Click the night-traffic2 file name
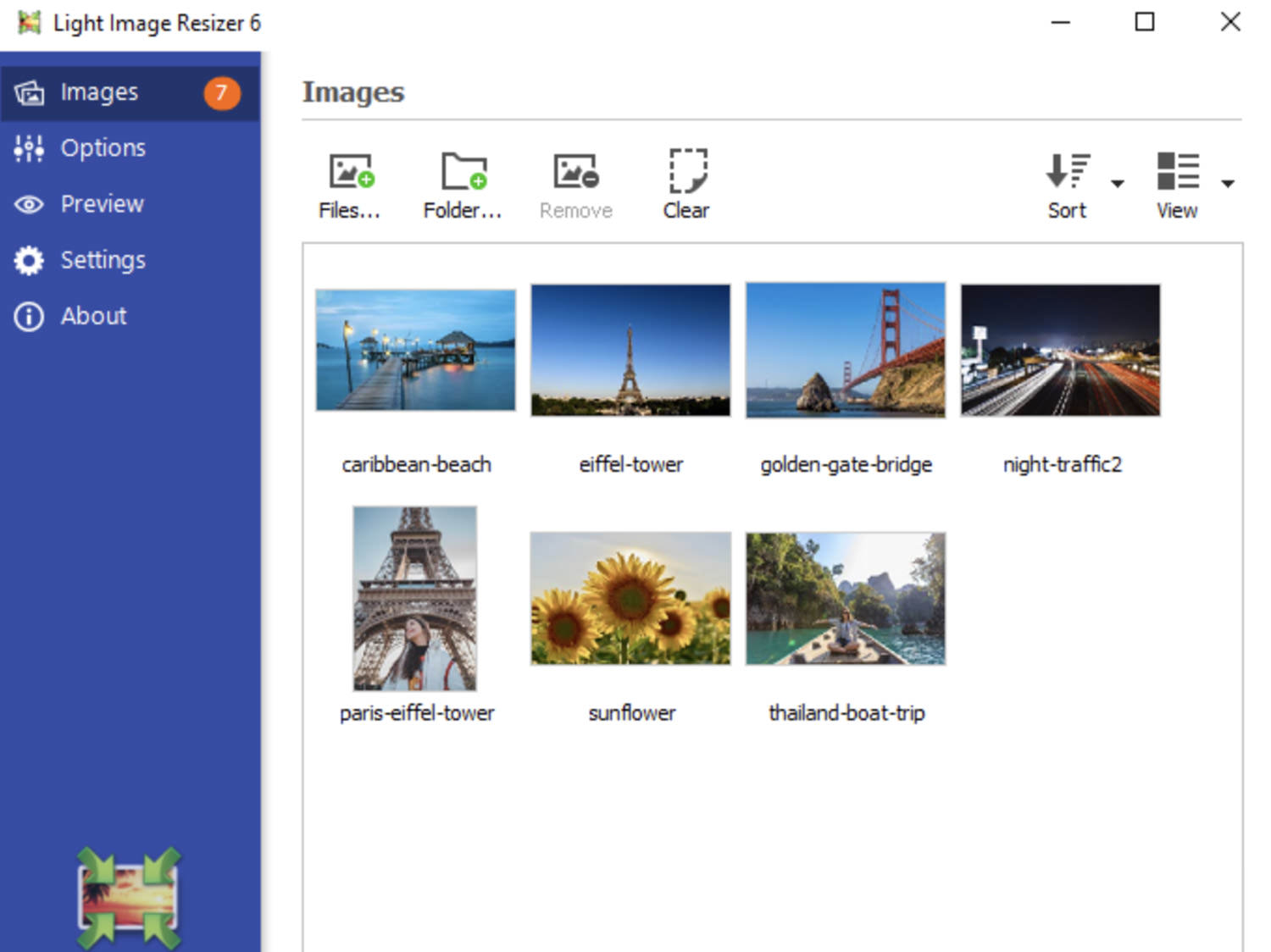 [1063, 464]
